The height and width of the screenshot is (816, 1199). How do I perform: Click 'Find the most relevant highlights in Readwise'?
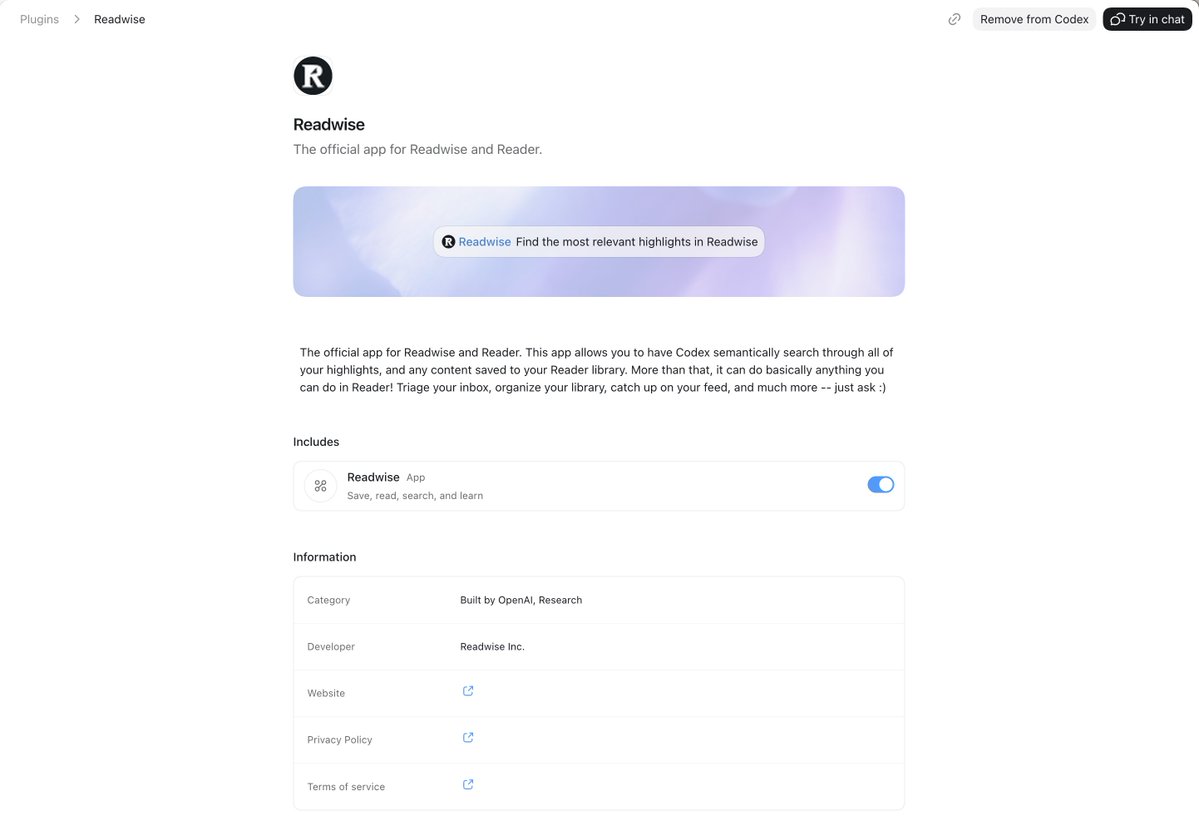pos(636,242)
